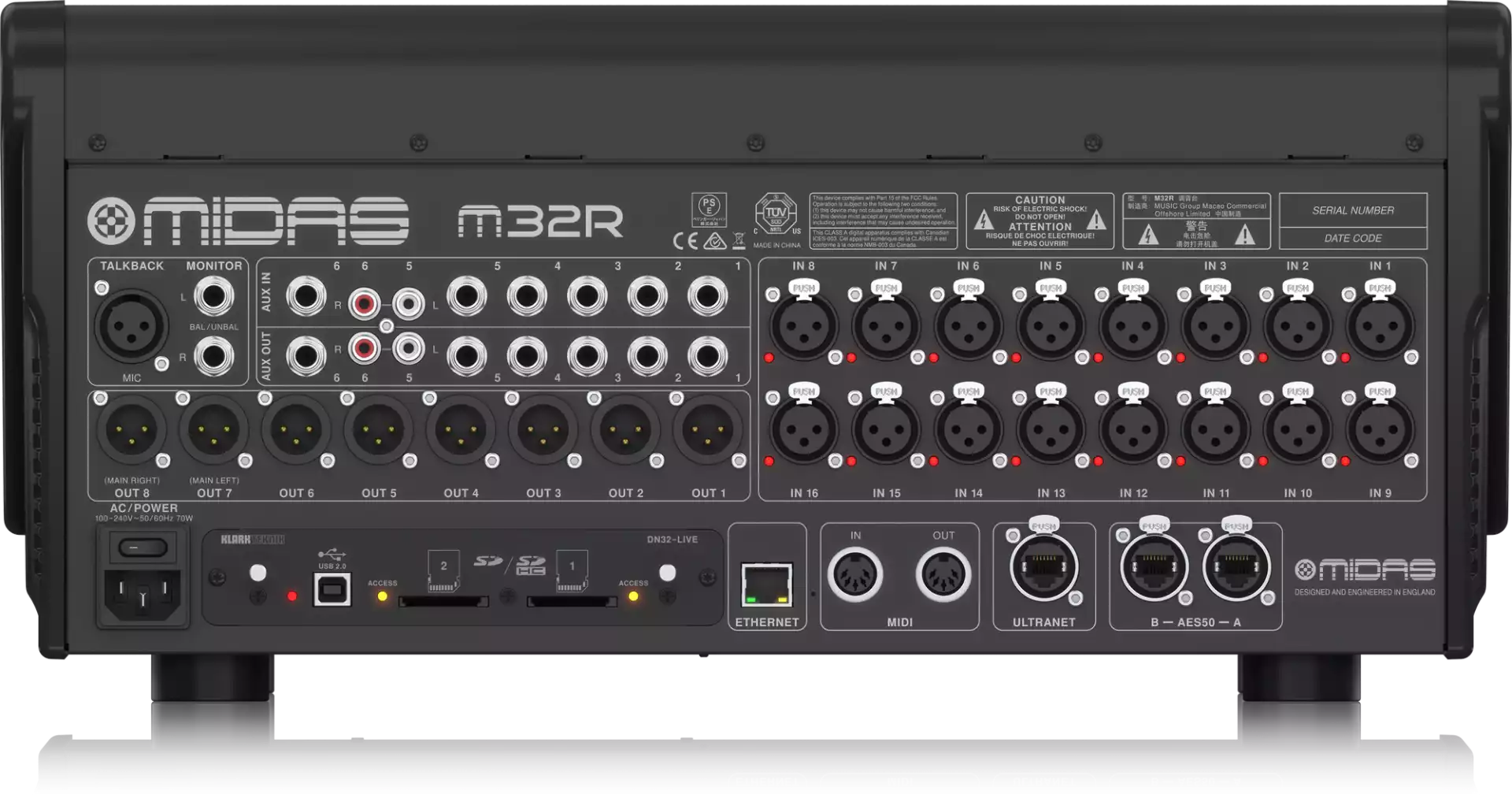Select the IN 7 XLR input
The width and height of the screenshot is (1512, 798).
886,326
